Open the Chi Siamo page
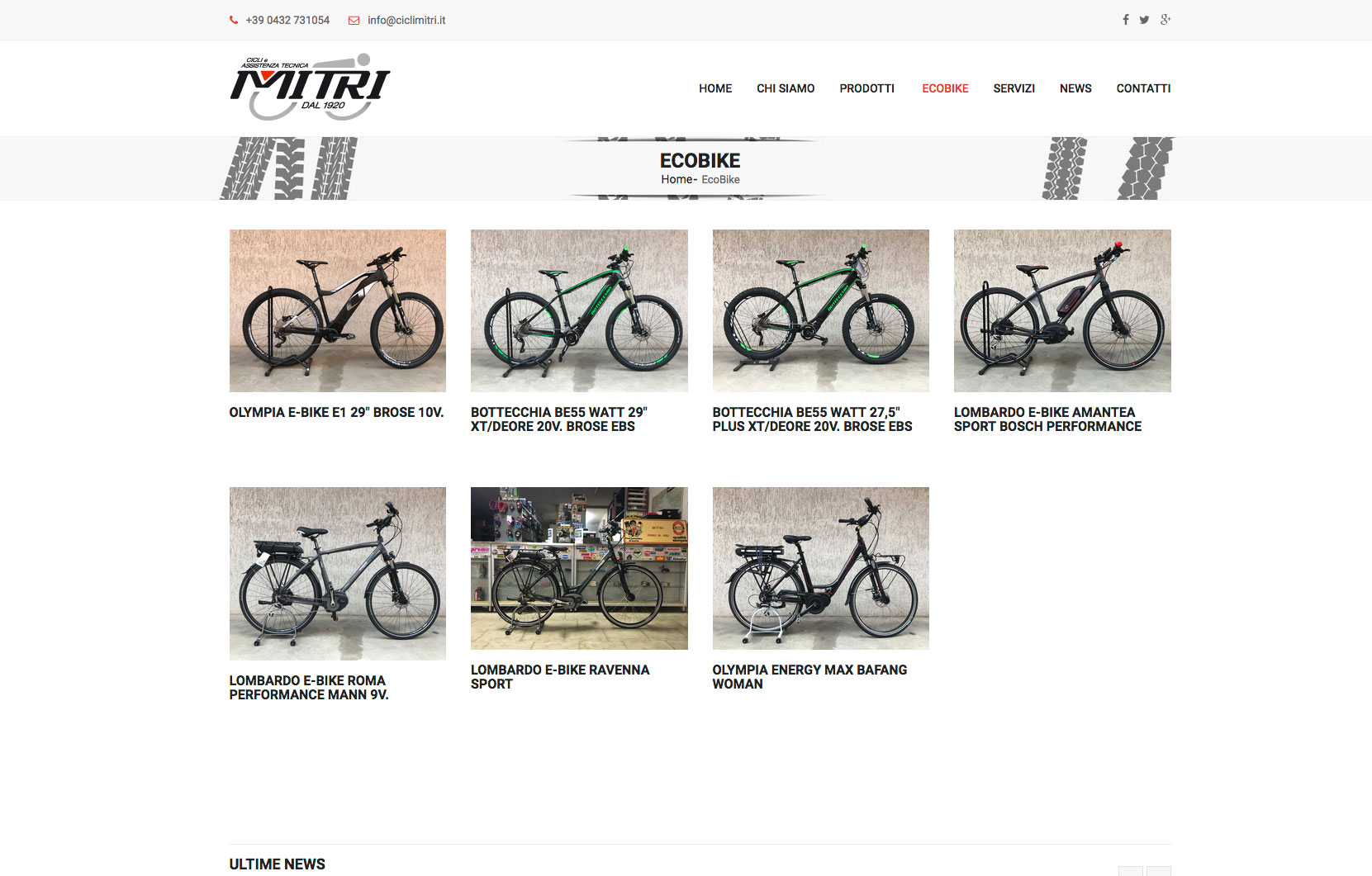This screenshot has width=1372, height=876. point(786,88)
